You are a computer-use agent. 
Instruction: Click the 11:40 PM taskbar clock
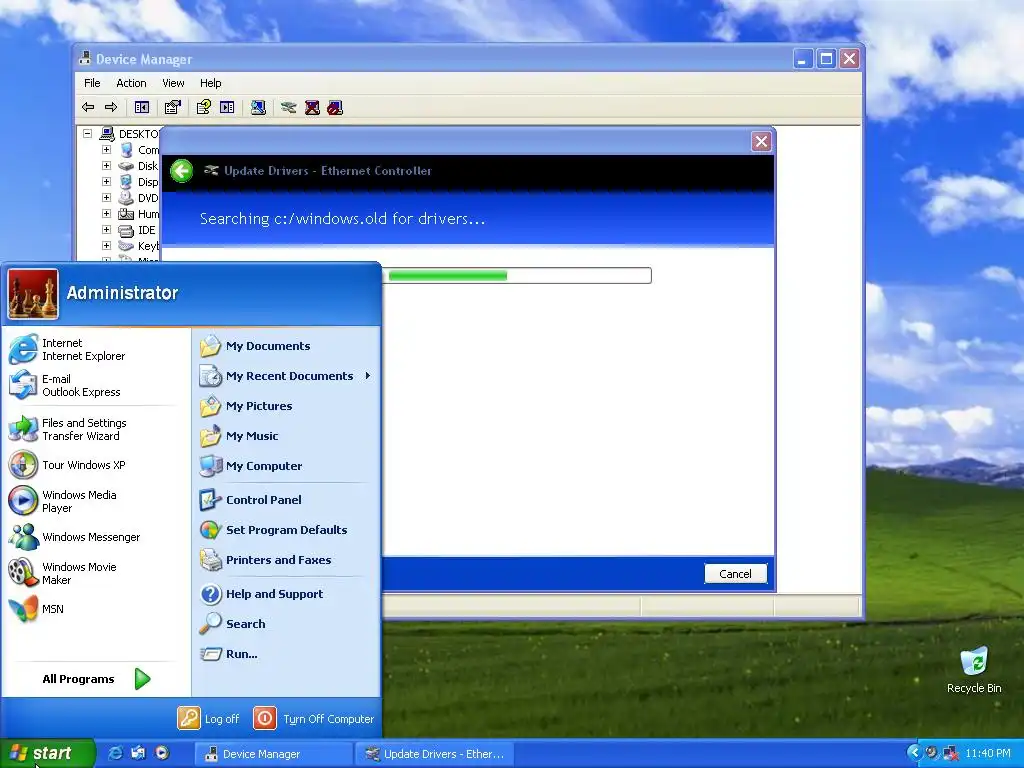[x=987, y=754]
